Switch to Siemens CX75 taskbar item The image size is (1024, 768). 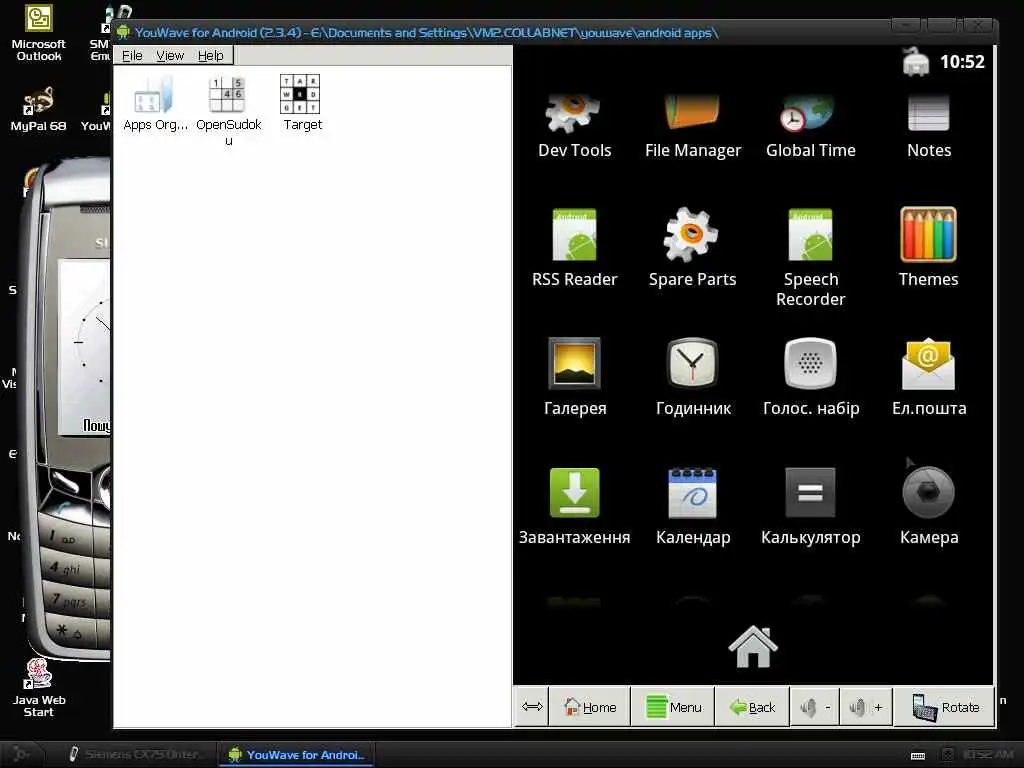[136, 754]
